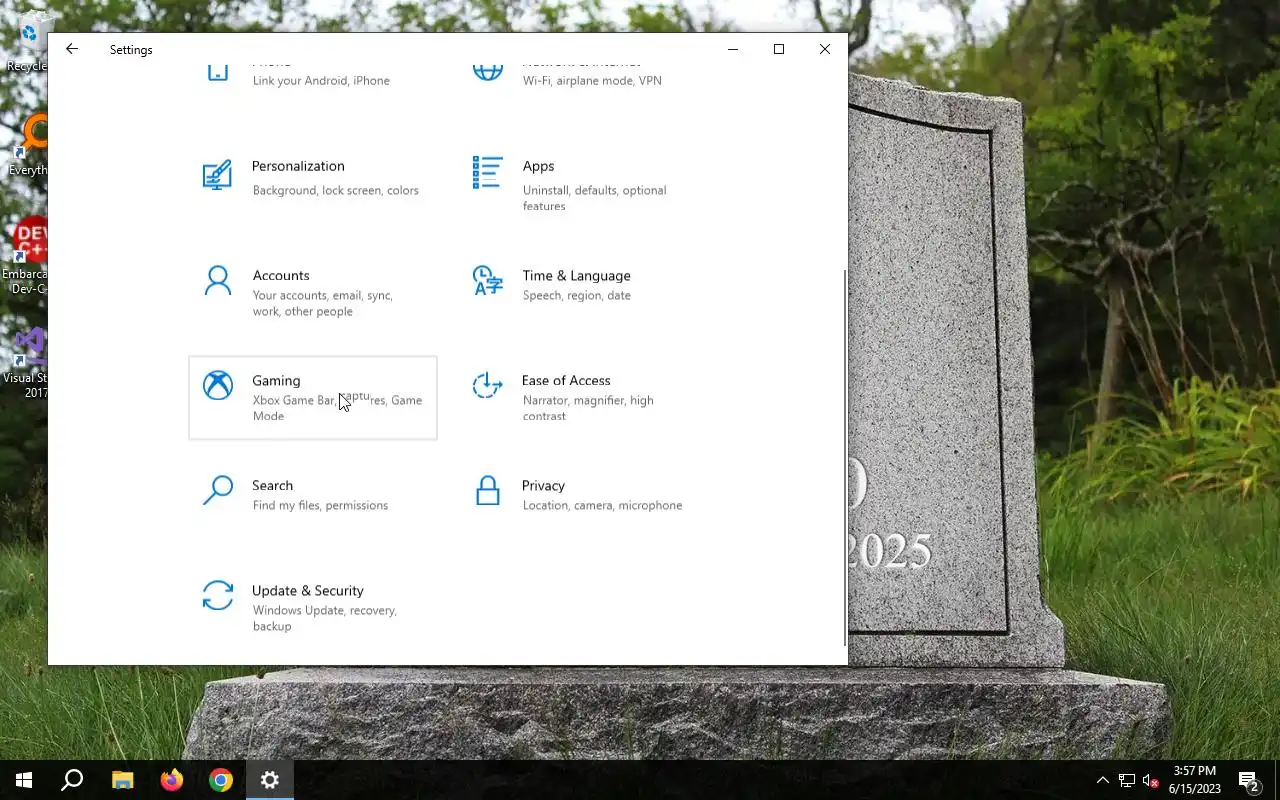Open the Apps list icon

click(x=487, y=172)
